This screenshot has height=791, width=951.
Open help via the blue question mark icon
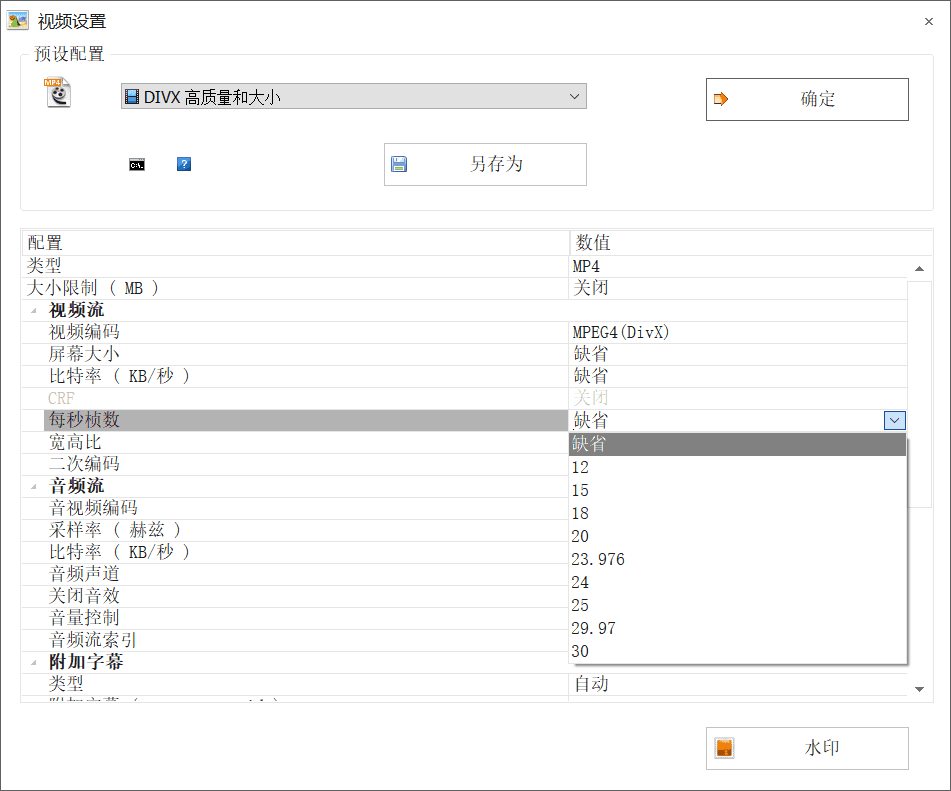[183, 164]
